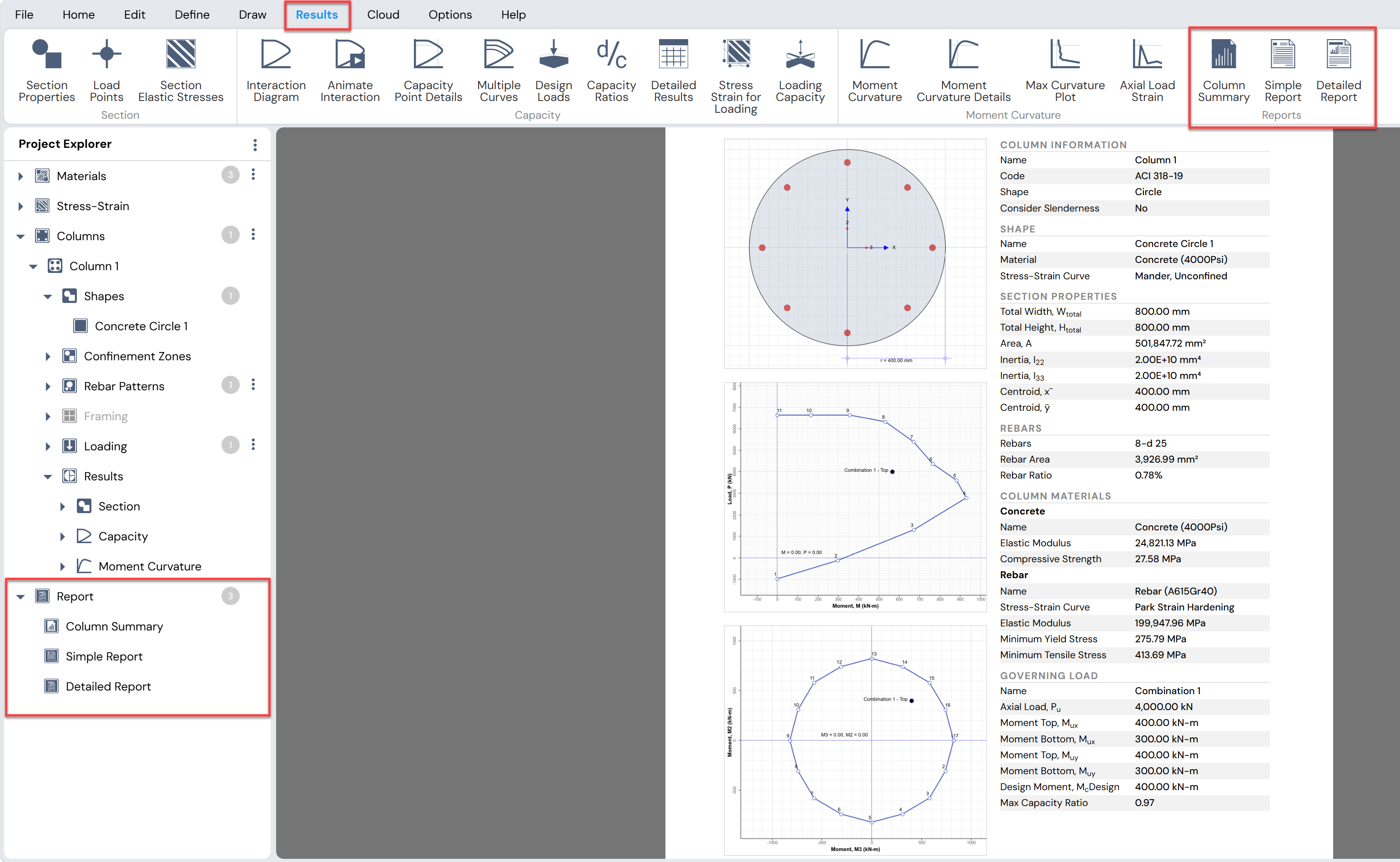This screenshot has width=1400, height=862.
Task: Generate Simple Report from ribbon
Action: pos(1283,71)
